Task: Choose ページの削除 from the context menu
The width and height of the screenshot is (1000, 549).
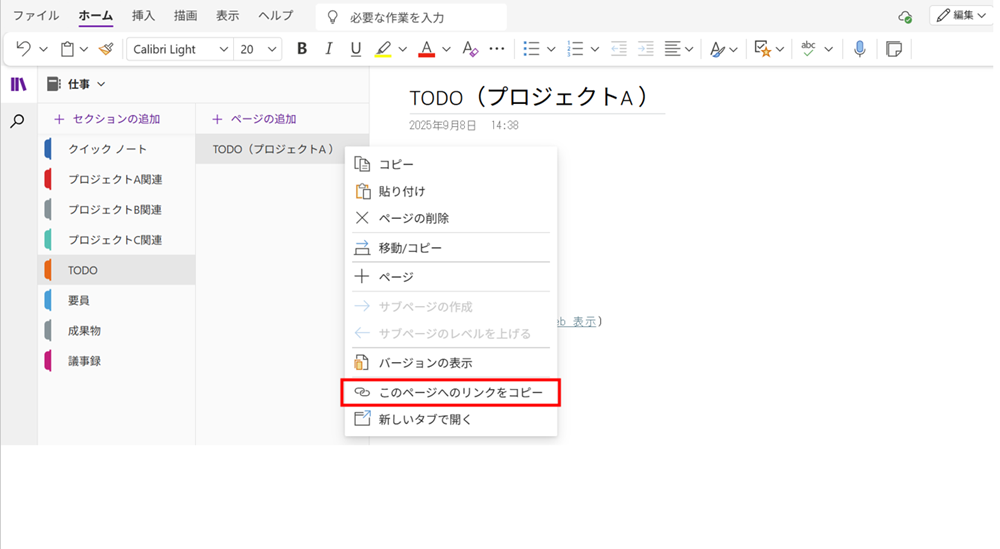Action: [x=451, y=218]
